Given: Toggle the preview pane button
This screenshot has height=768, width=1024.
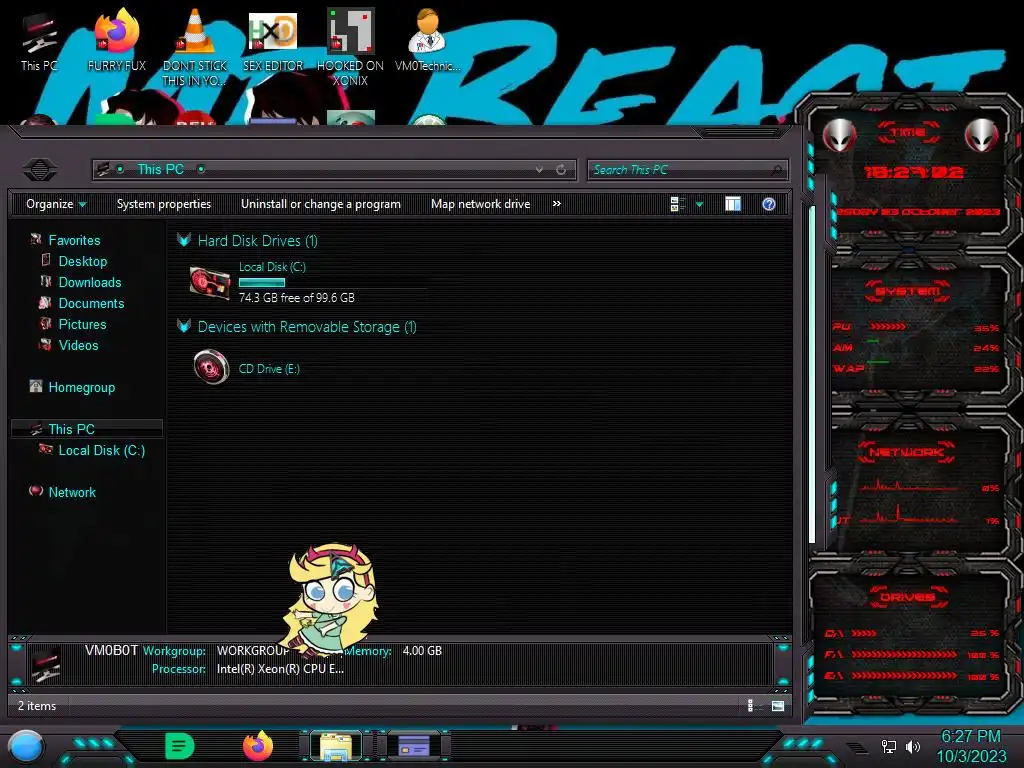Looking at the screenshot, I should point(733,204).
